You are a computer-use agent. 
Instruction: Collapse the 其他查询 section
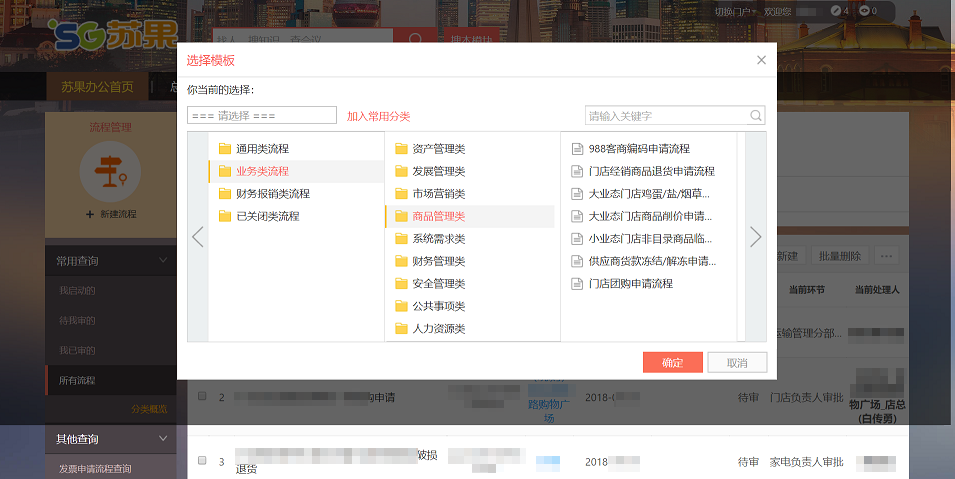point(163,438)
